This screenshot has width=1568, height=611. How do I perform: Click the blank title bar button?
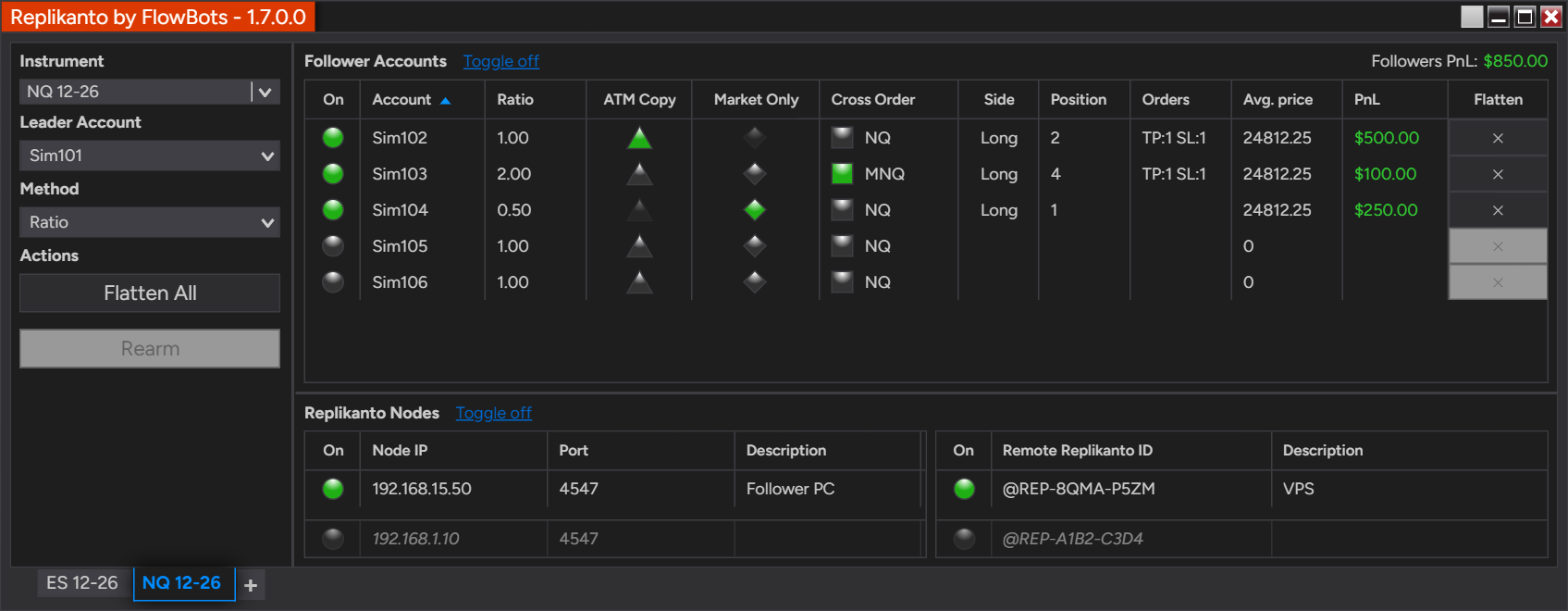click(1472, 17)
